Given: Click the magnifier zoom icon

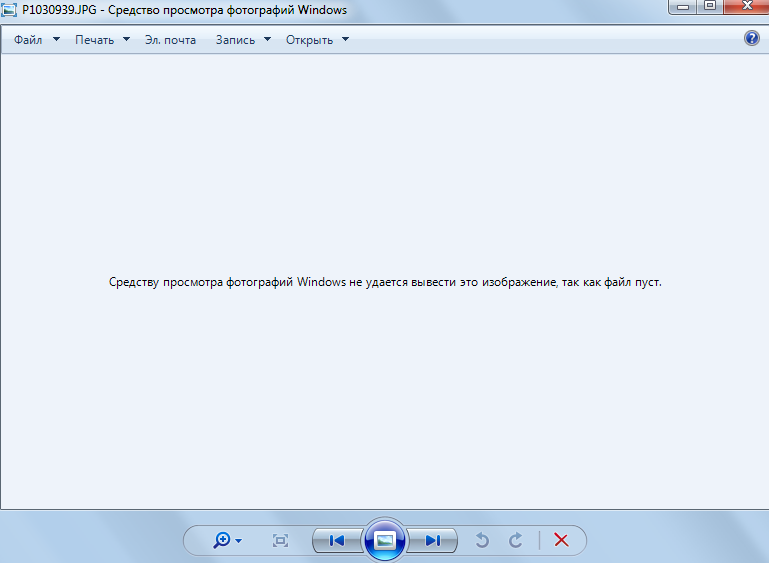Looking at the screenshot, I should click(x=222, y=540).
